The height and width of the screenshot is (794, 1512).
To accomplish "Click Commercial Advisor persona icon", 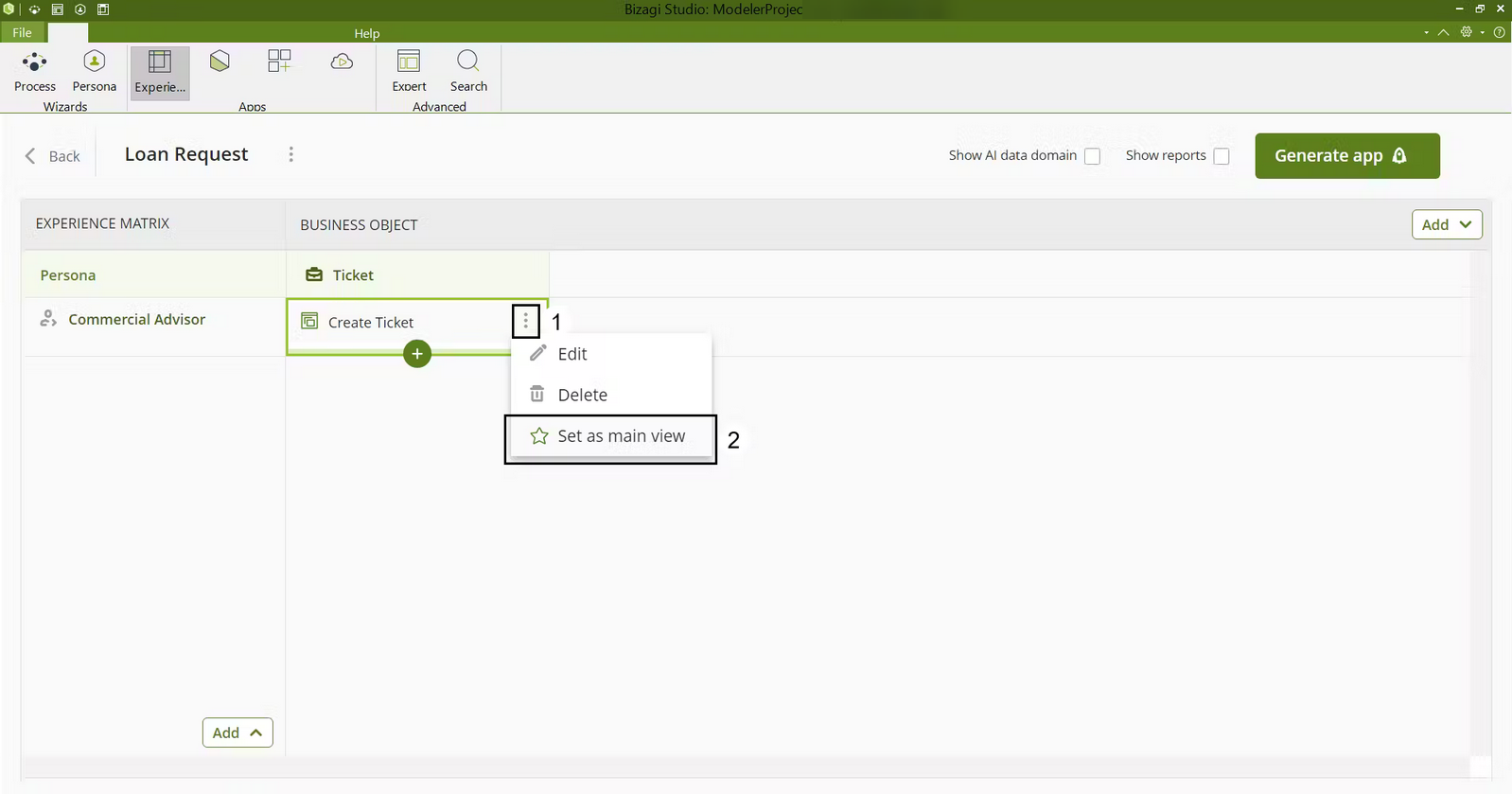I will [48, 318].
